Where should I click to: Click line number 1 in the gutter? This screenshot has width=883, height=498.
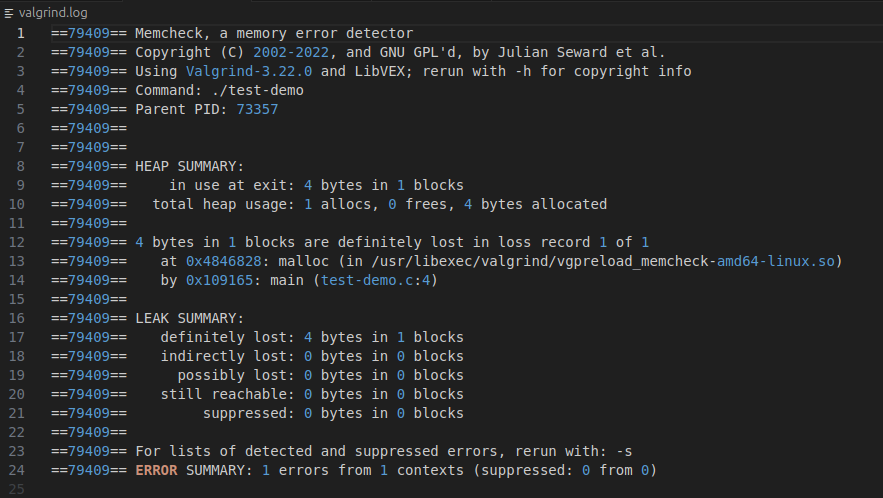20,33
